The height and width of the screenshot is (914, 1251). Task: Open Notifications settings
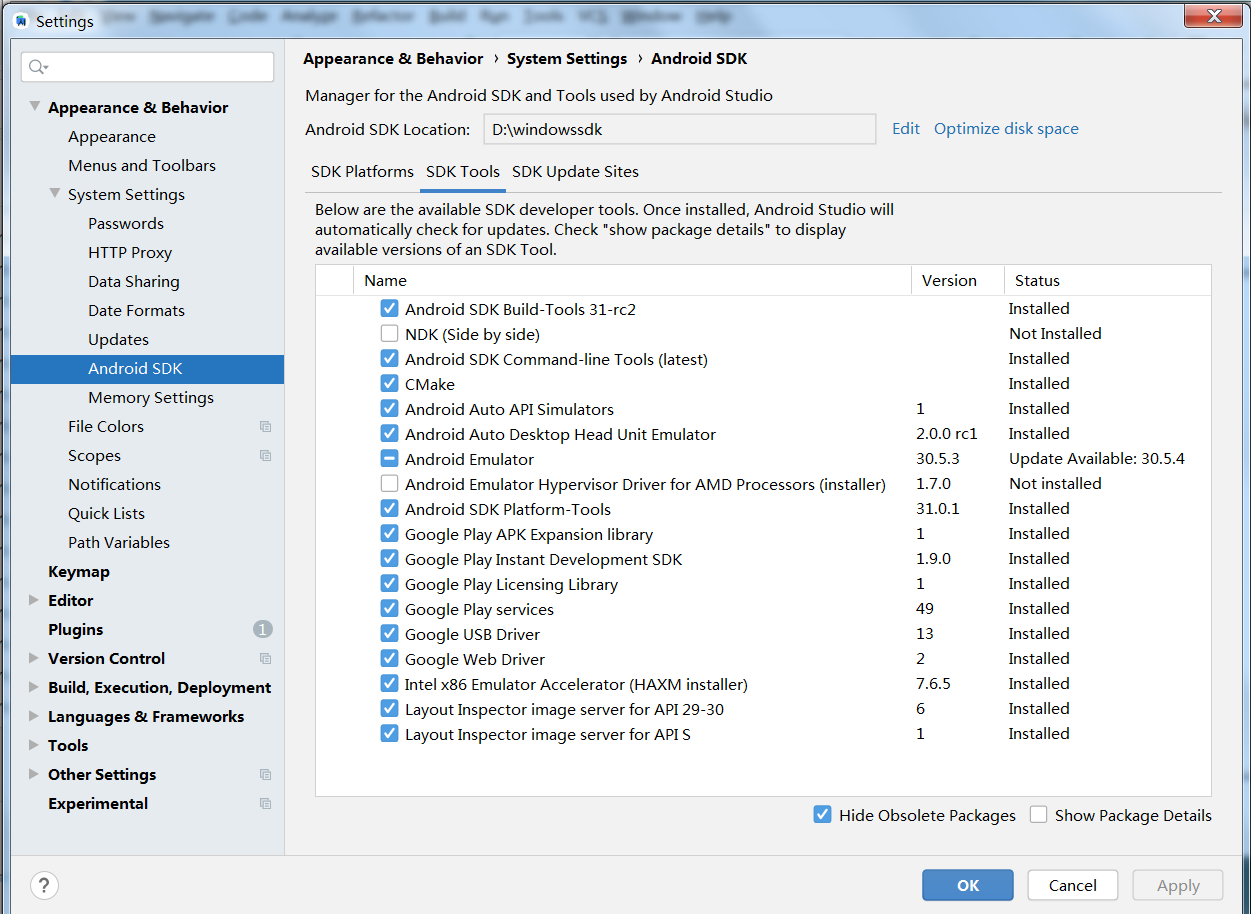point(114,485)
